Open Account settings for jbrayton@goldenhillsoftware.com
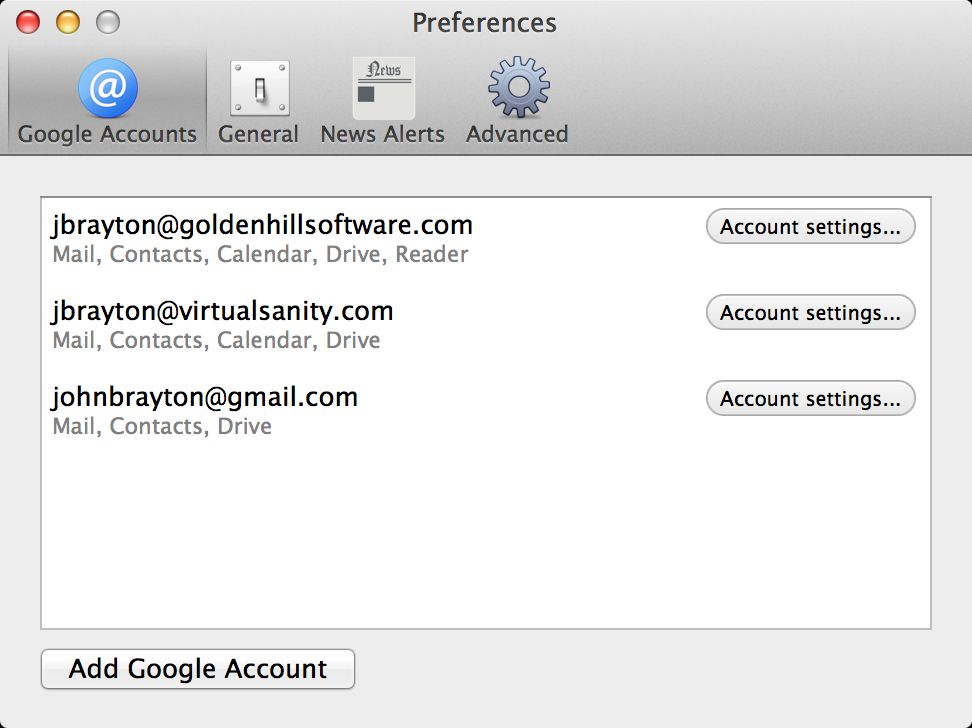The width and height of the screenshot is (972, 728). 810,227
